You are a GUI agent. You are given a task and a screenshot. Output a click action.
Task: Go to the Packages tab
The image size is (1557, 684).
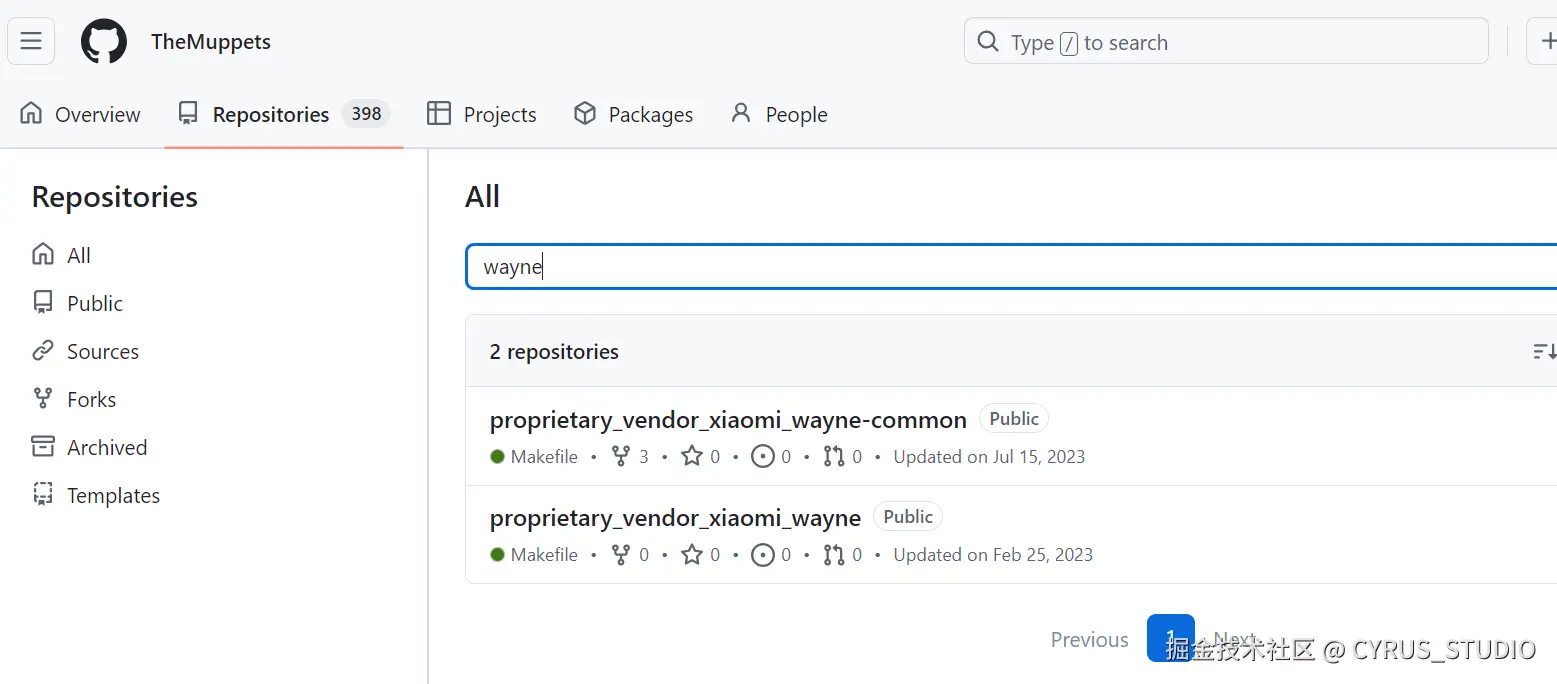tap(633, 114)
